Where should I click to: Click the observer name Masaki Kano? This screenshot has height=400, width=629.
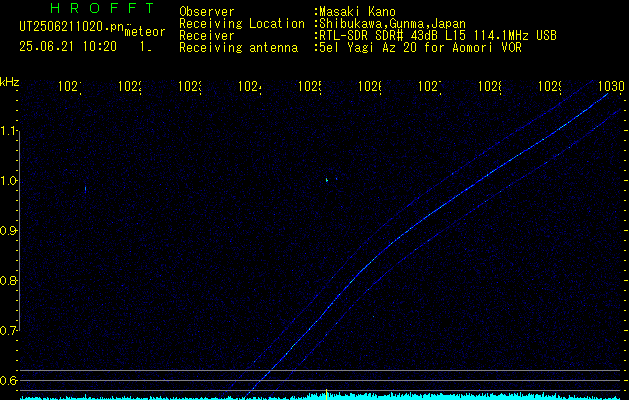coord(355,12)
